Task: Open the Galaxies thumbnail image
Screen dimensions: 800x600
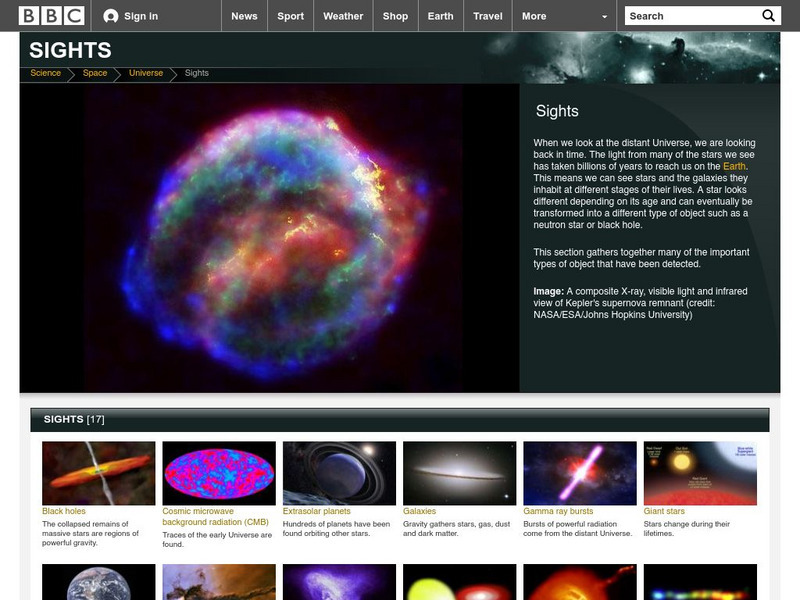Action: pos(460,473)
